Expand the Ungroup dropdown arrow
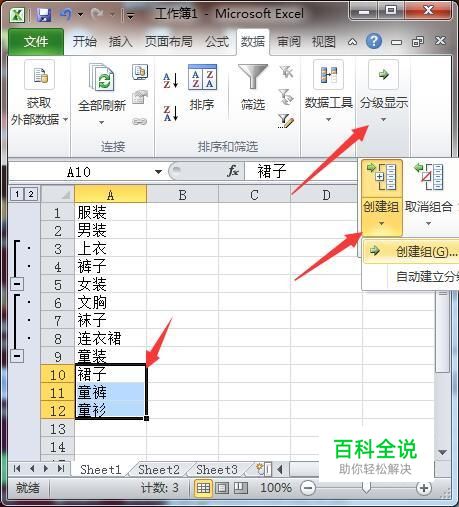Viewport: 459px width, 507px height. tap(429, 224)
